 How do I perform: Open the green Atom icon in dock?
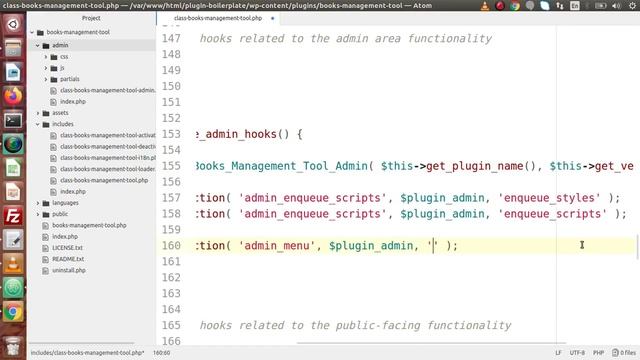point(13,288)
